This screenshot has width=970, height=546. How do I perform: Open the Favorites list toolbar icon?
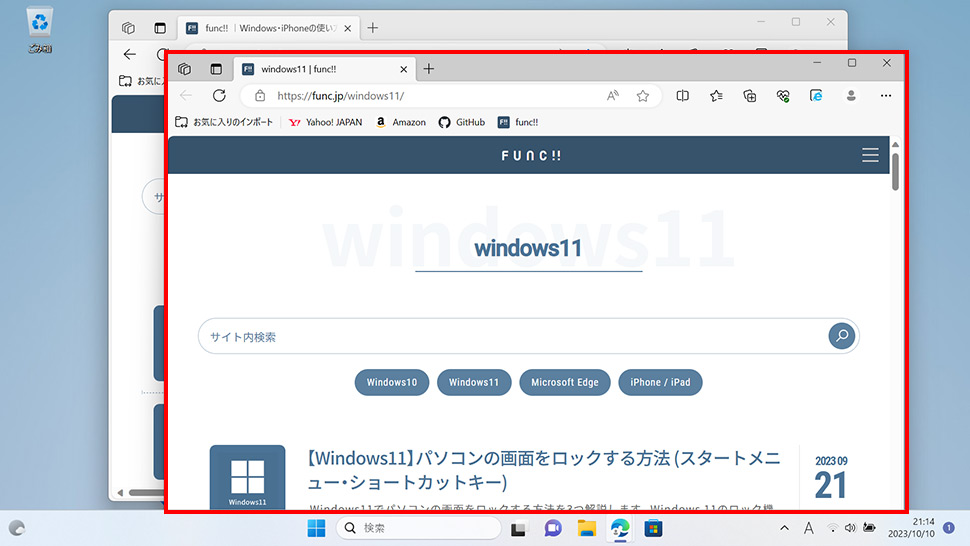(716, 96)
